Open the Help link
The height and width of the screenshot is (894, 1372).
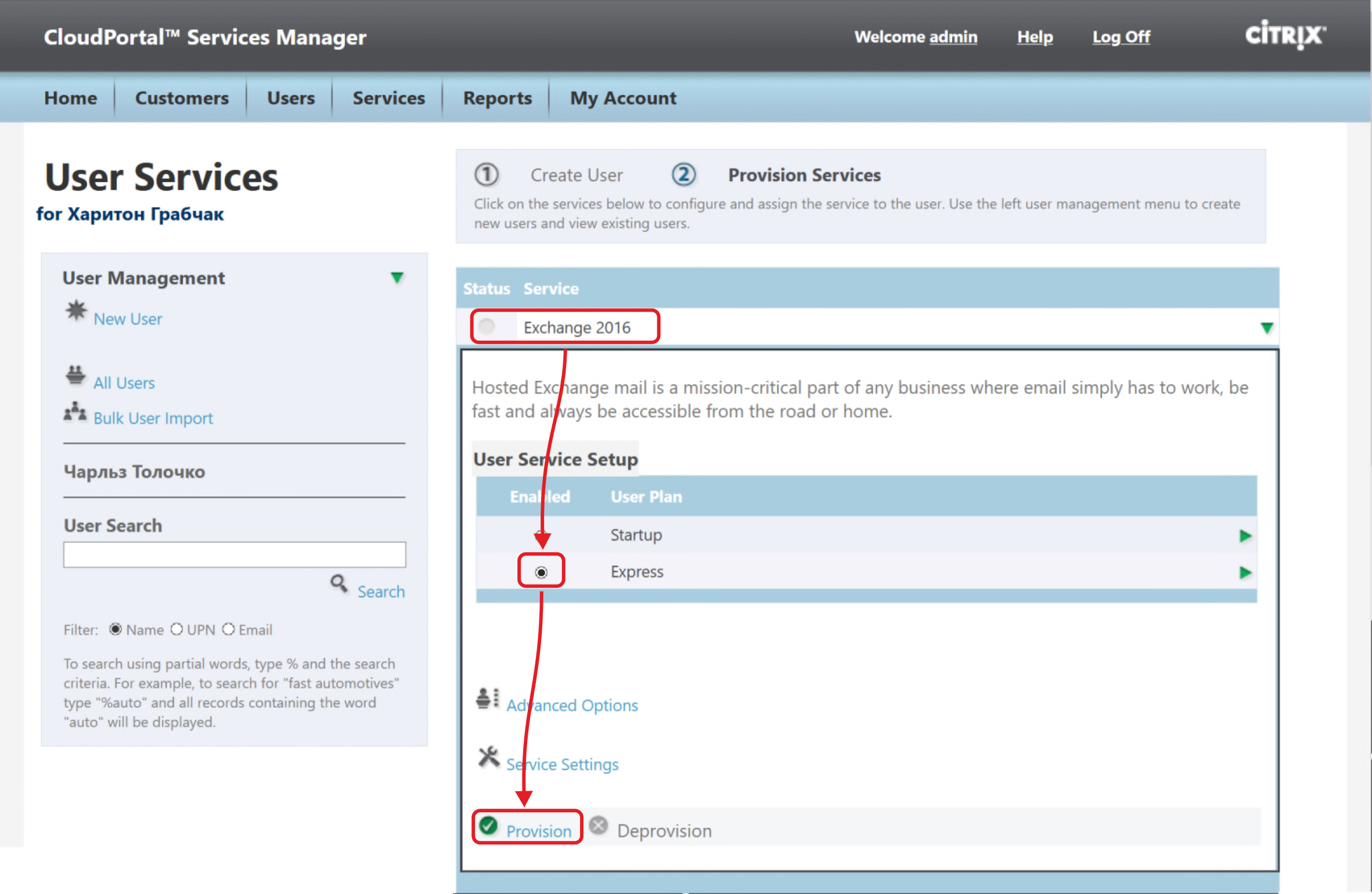(x=1035, y=37)
